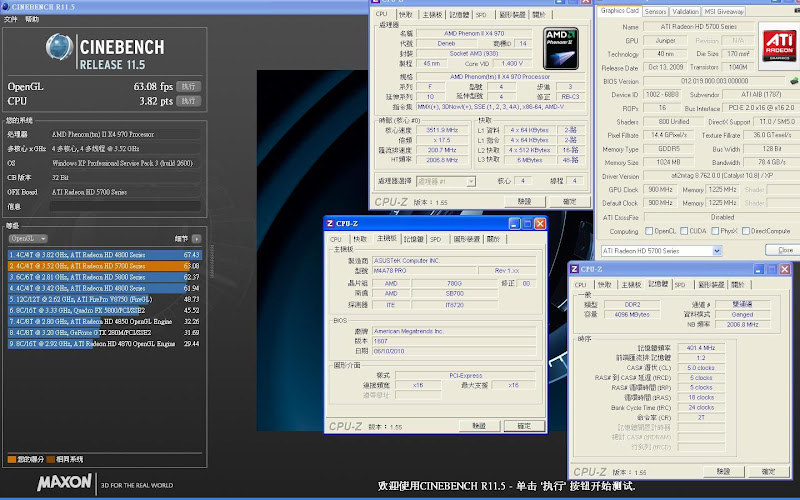Viewport: 800px width, 500px height.
Task: Switch to the 記憶體 tab in the top CPU-Z window
Action: tap(459, 15)
